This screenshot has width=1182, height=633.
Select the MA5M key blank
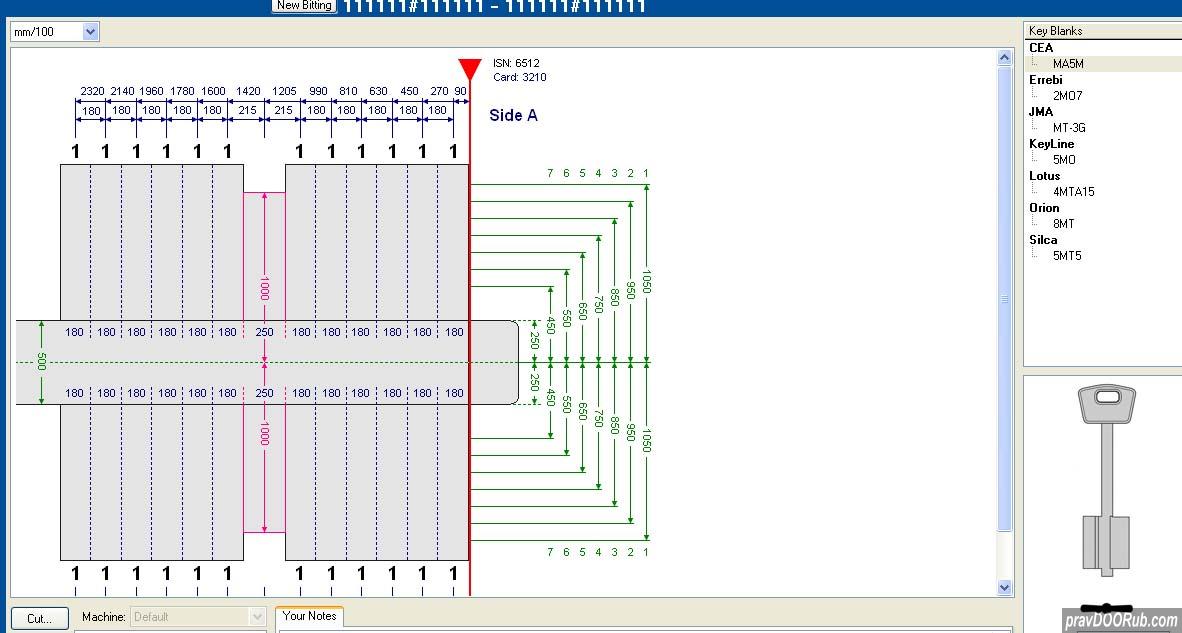pyautogui.click(x=1067, y=64)
